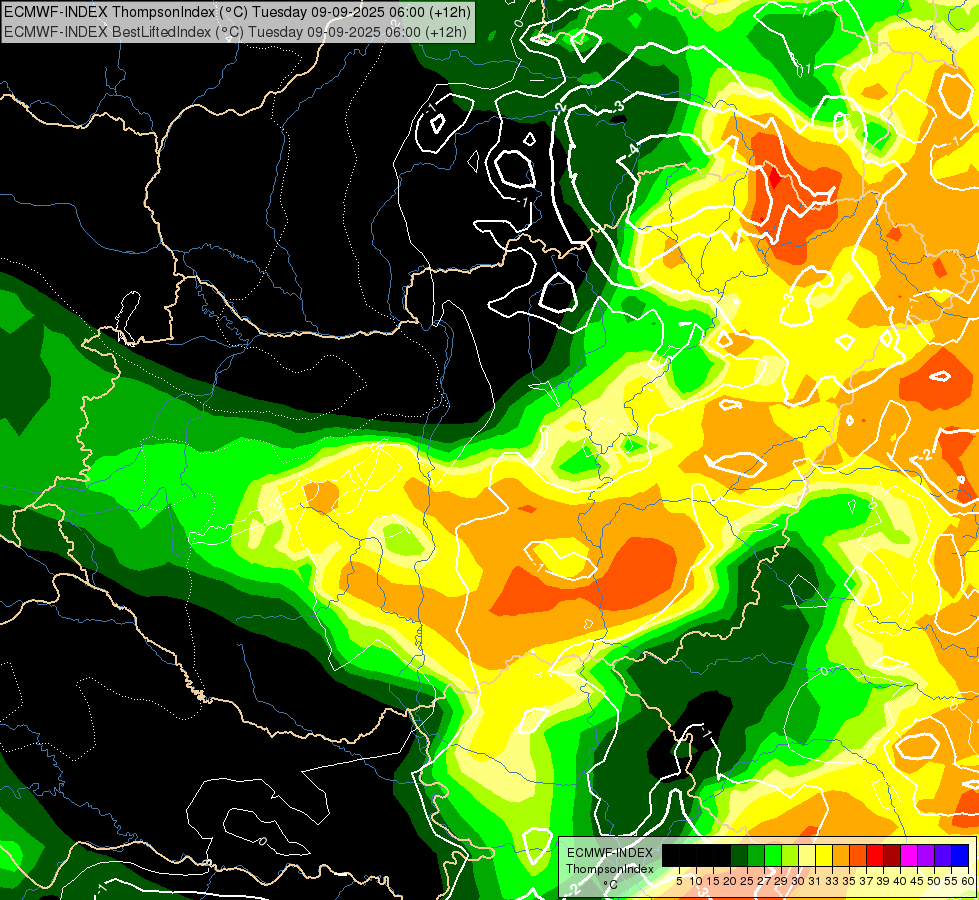This screenshot has width=979, height=900.
Task: Select the yellow-green 29-30 legend swatch
Action: (x=790, y=855)
